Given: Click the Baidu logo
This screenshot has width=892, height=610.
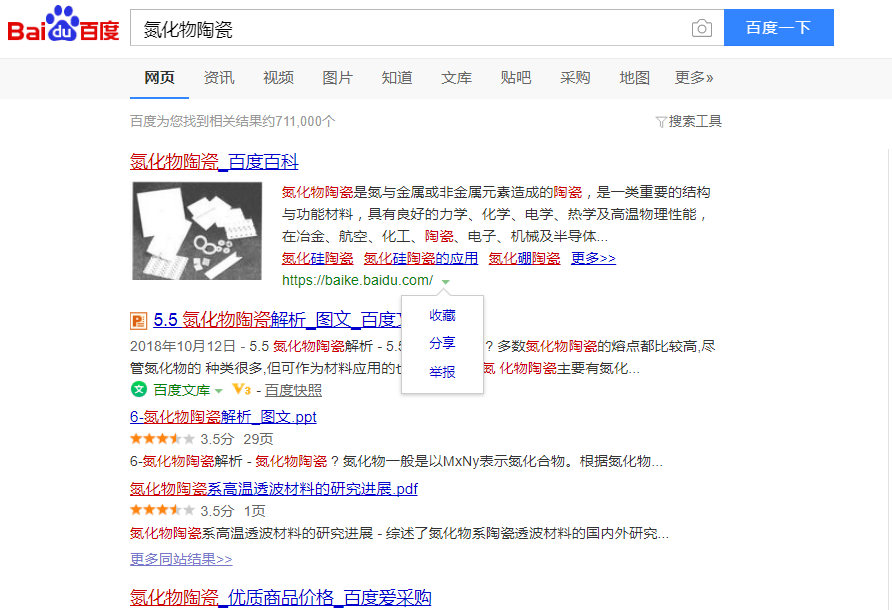Looking at the screenshot, I should click(x=63, y=24).
